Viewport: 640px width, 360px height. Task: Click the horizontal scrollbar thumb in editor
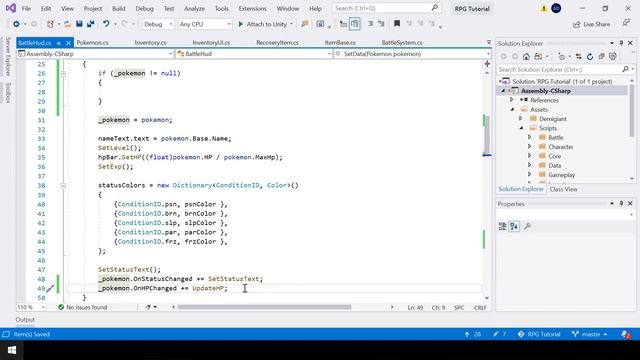[x=264, y=307]
